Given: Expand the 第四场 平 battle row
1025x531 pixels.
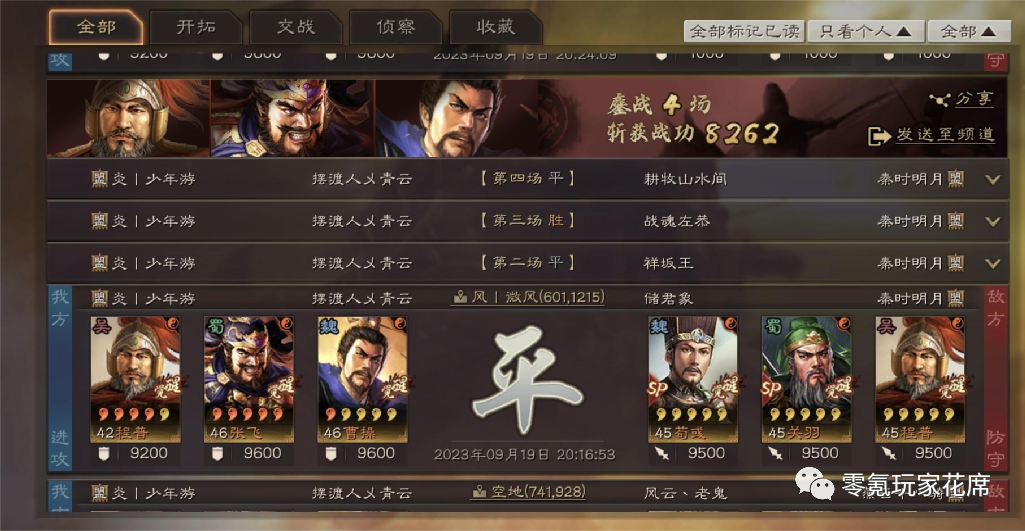Looking at the screenshot, I should (992, 179).
